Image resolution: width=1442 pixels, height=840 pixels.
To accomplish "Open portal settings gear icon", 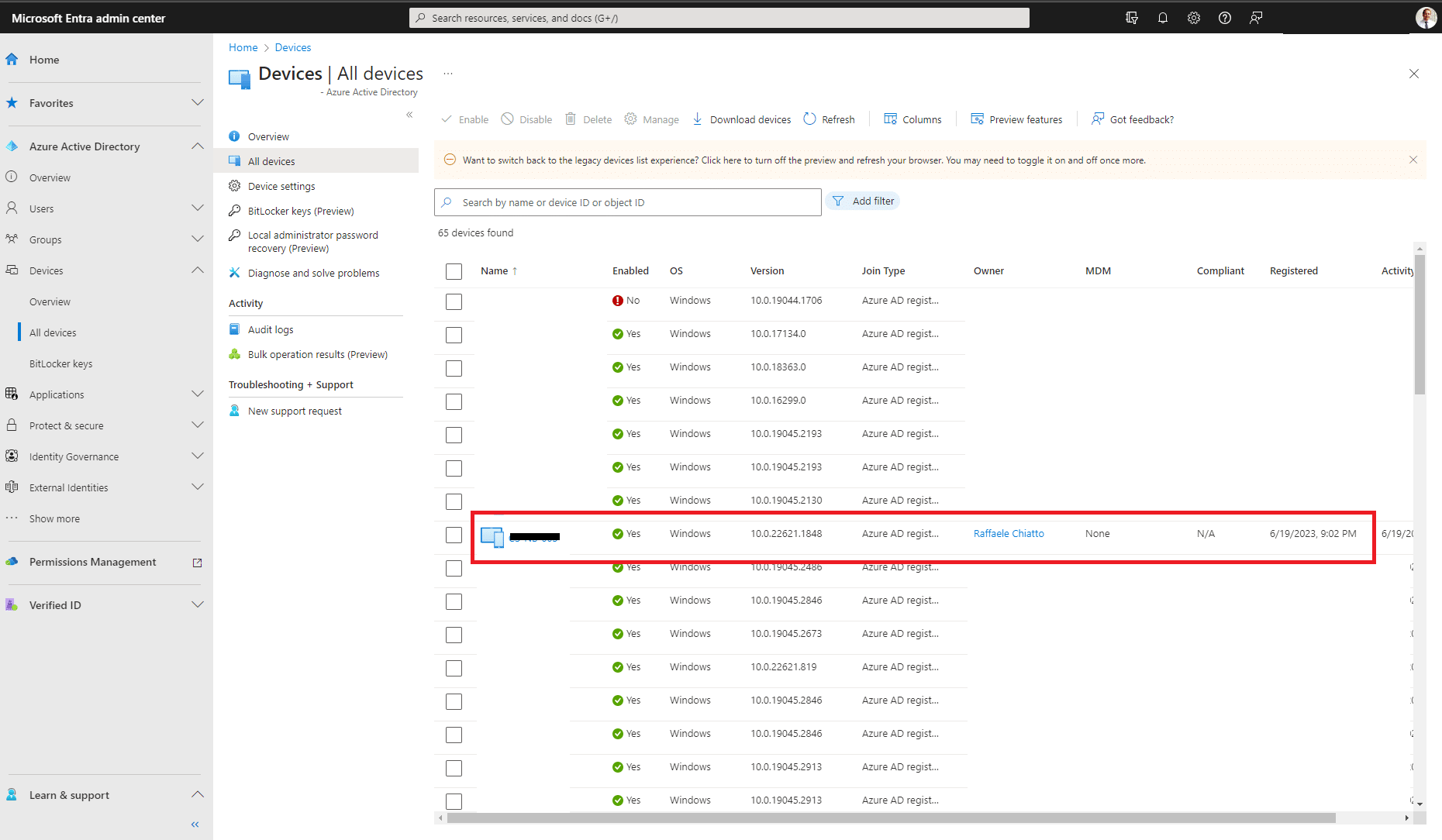I will [1194, 18].
